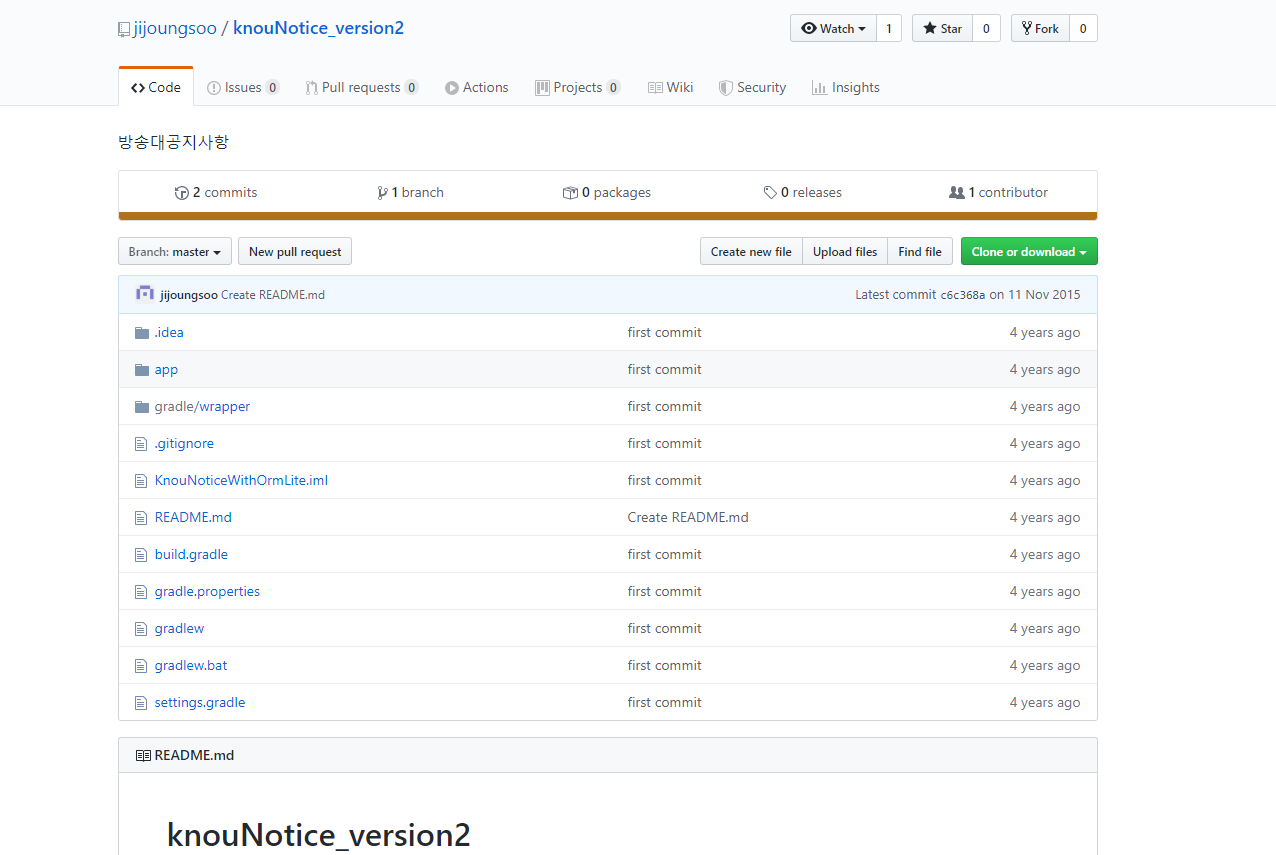The height and width of the screenshot is (855, 1276).
Task: Fork the knouNotice_version2 repository
Action: (x=1040, y=28)
